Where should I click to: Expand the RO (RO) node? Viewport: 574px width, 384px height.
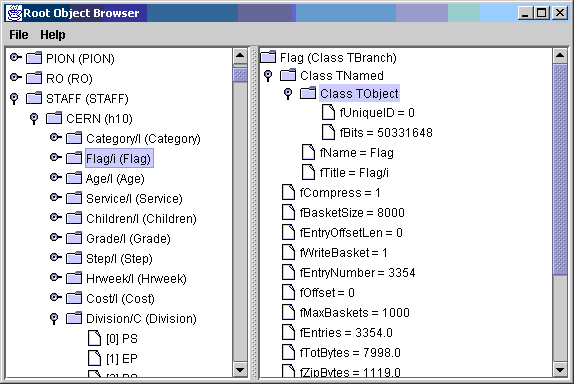pos(16,77)
